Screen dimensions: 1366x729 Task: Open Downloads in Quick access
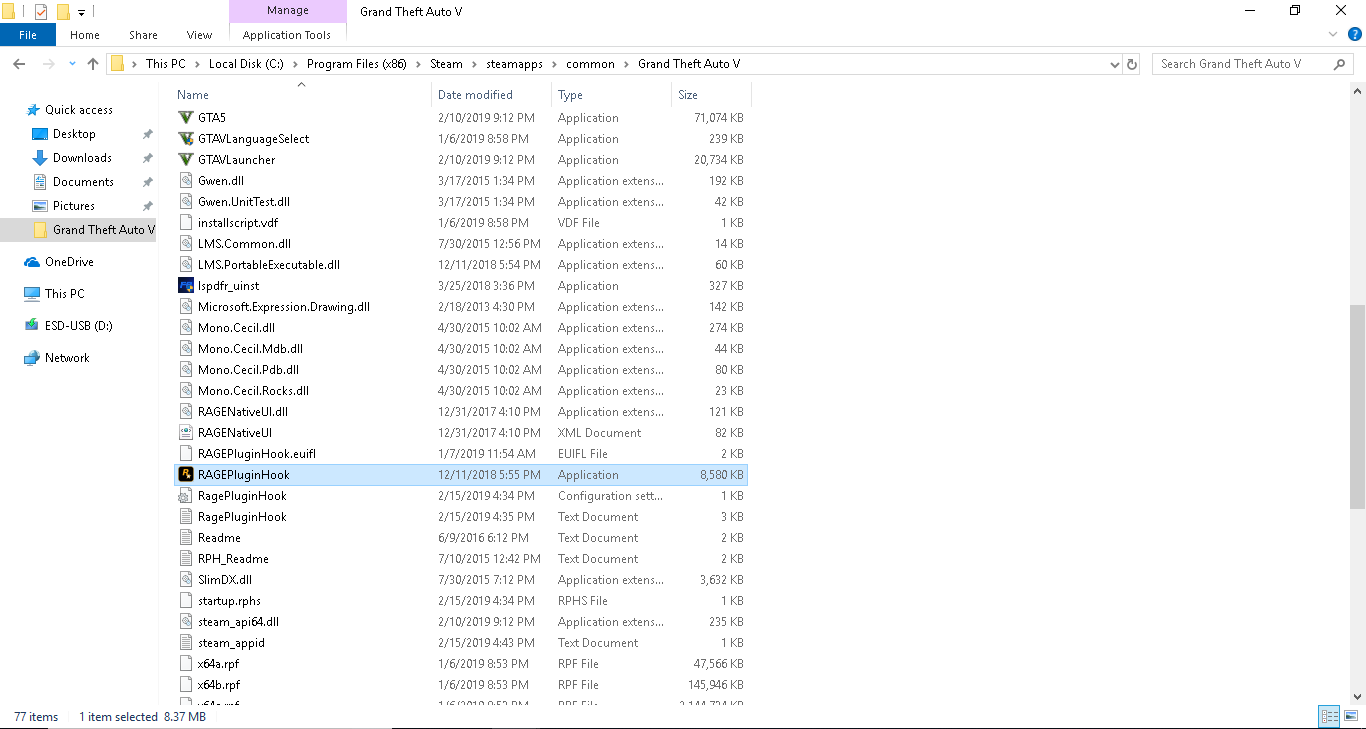[82, 158]
